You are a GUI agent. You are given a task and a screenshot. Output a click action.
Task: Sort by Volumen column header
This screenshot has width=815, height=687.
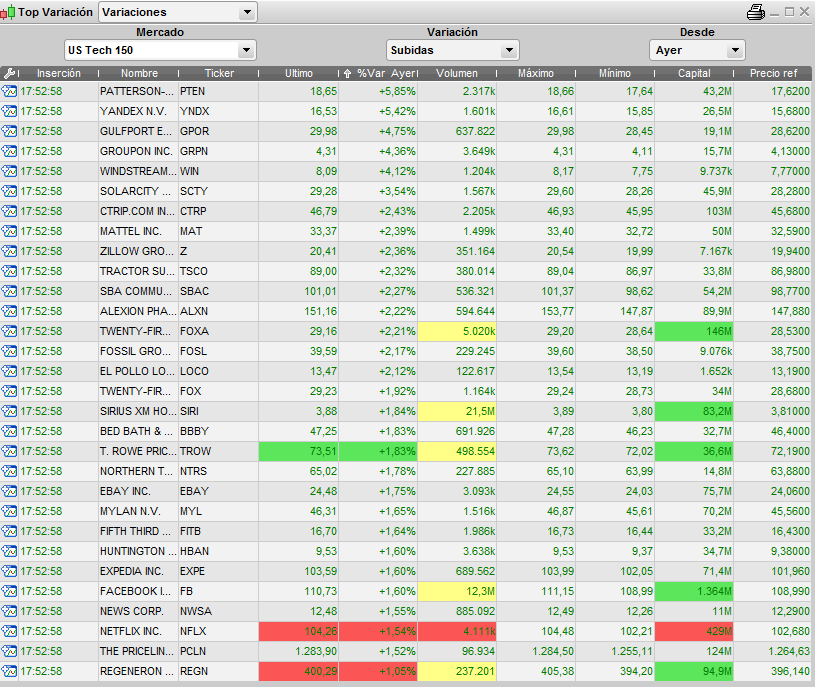coord(457,73)
